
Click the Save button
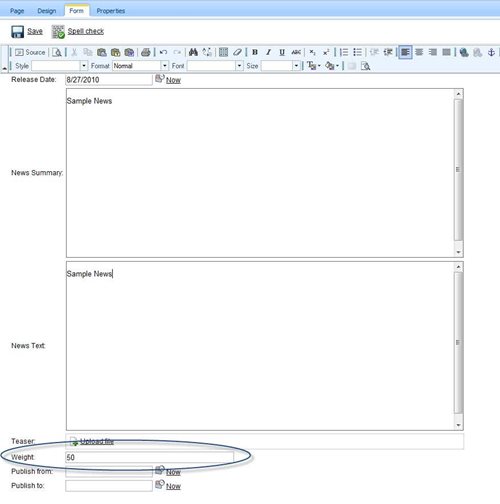(x=27, y=31)
